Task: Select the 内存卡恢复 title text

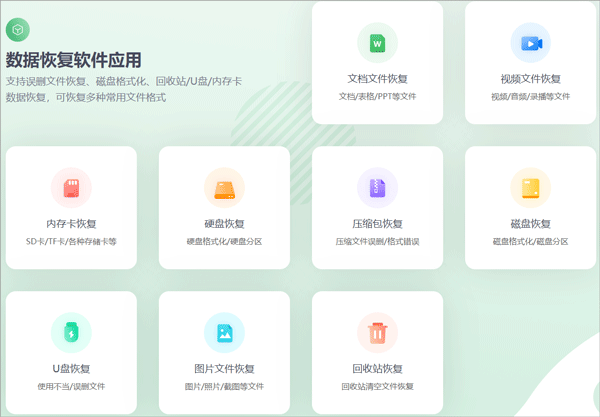Action: pyautogui.click(x=71, y=223)
